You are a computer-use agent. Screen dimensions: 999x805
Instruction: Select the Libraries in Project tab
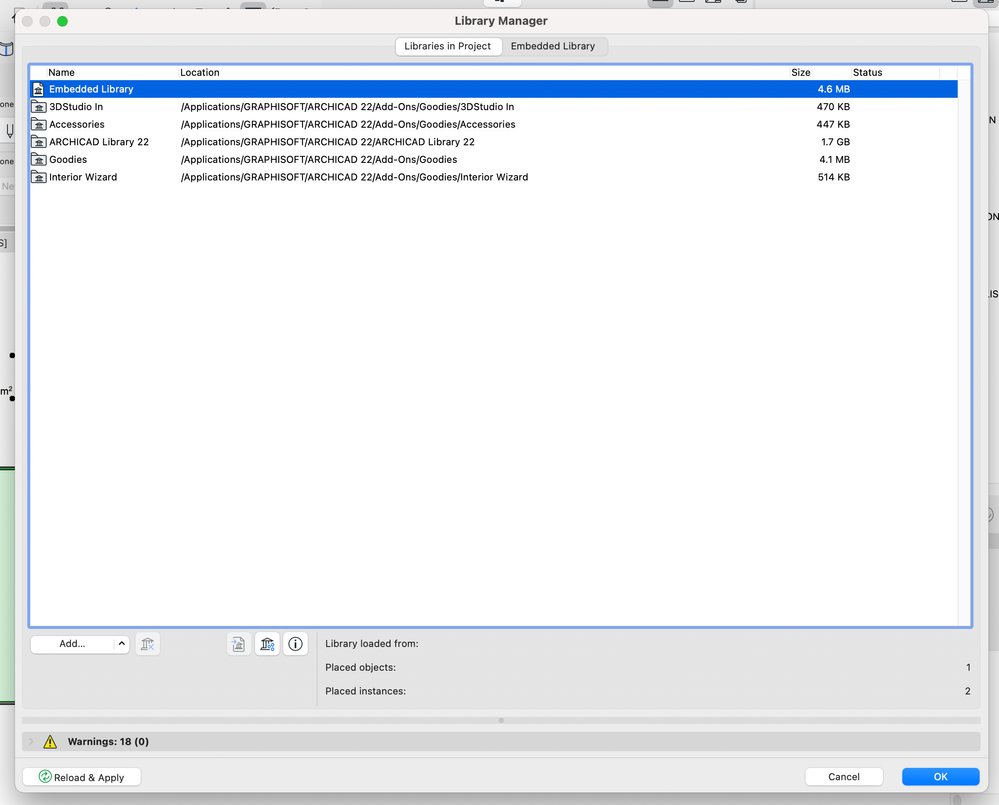pos(447,46)
